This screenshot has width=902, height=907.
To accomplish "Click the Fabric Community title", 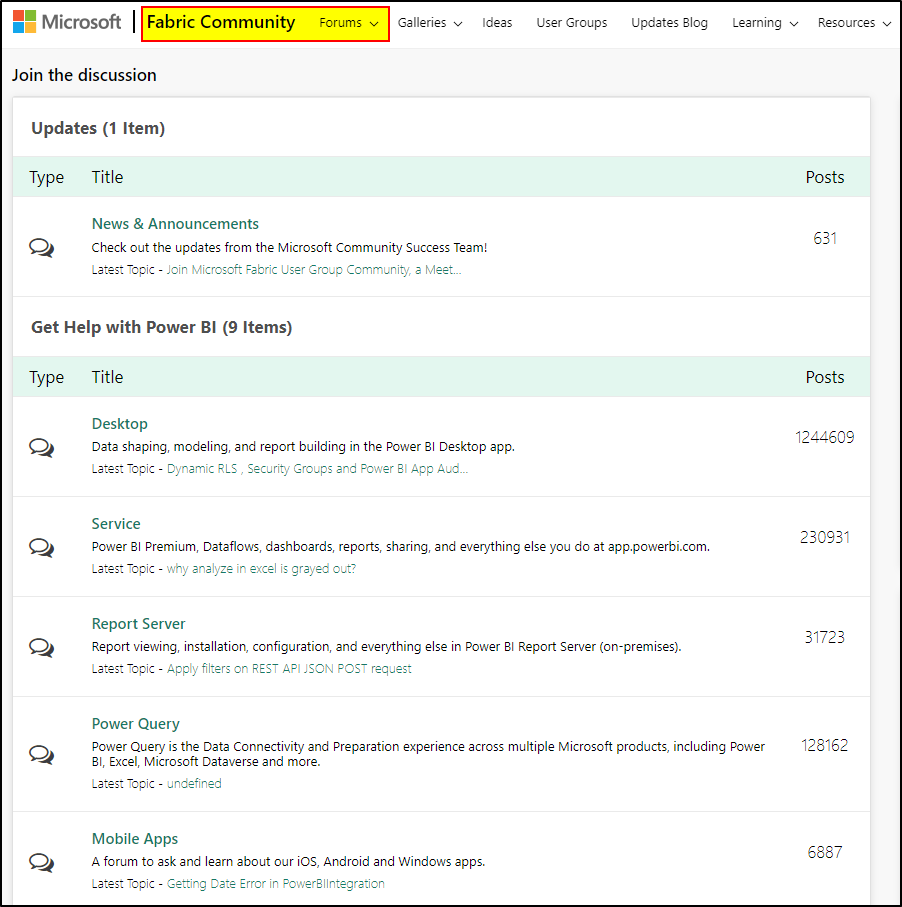I will pyautogui.click(x=221, y=22).
